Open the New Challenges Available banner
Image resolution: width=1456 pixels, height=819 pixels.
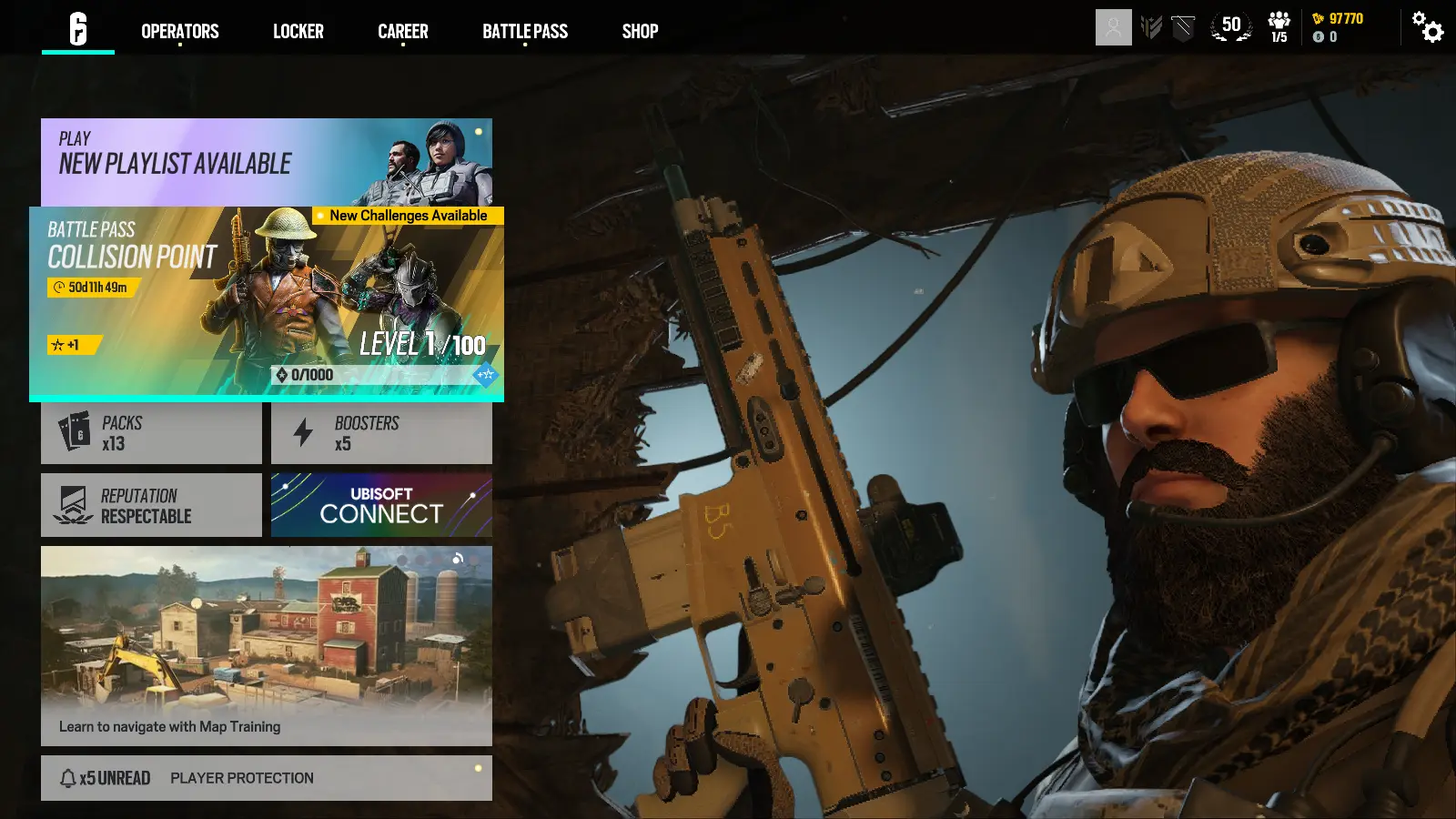click(x=407, y=216)
